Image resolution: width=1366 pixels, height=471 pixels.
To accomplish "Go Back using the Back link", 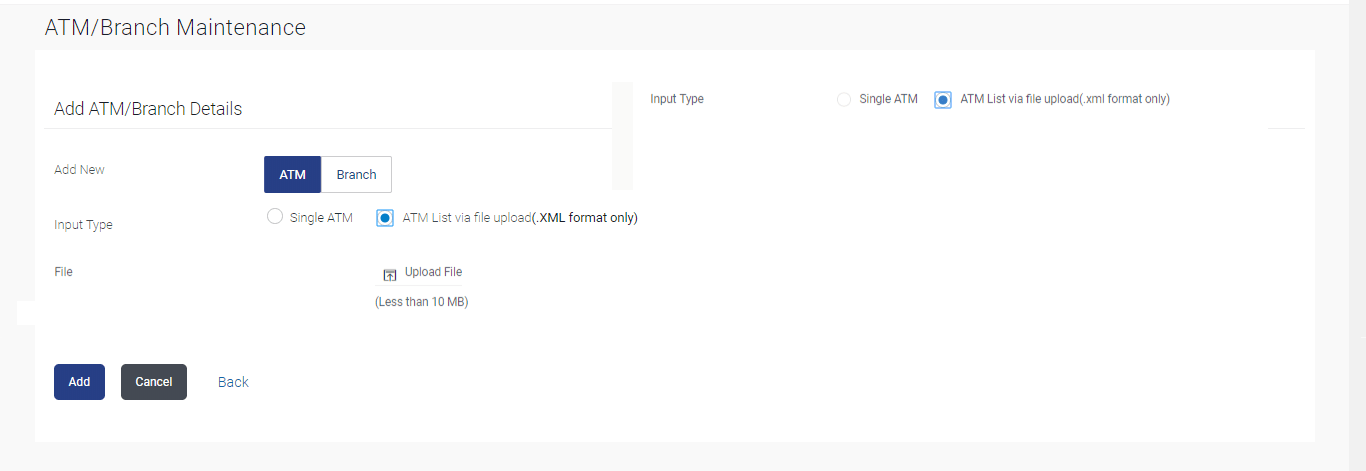I will (x=233, y=382).
